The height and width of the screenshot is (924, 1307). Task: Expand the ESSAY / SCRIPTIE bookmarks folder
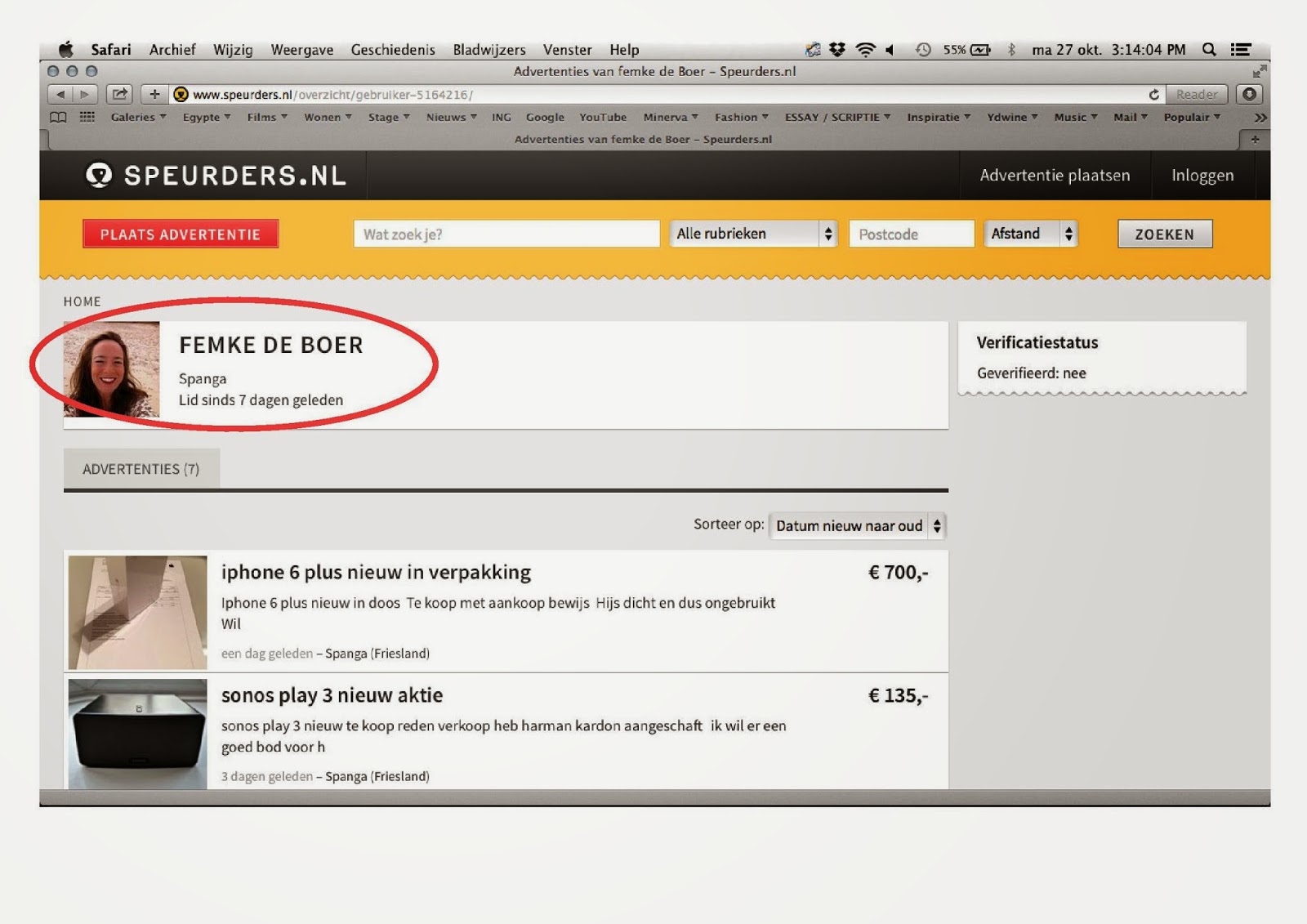837,118
